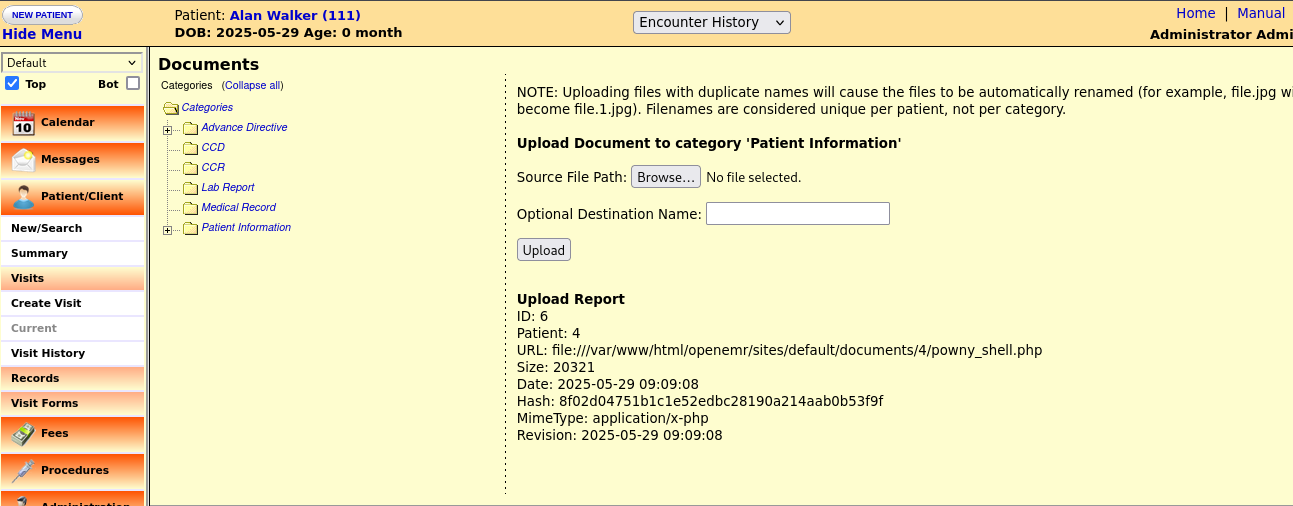Image resolution: width=1293 pixels, height=506 pixels.
Task: Open Messages envelope icon
Action: (23, 160)
